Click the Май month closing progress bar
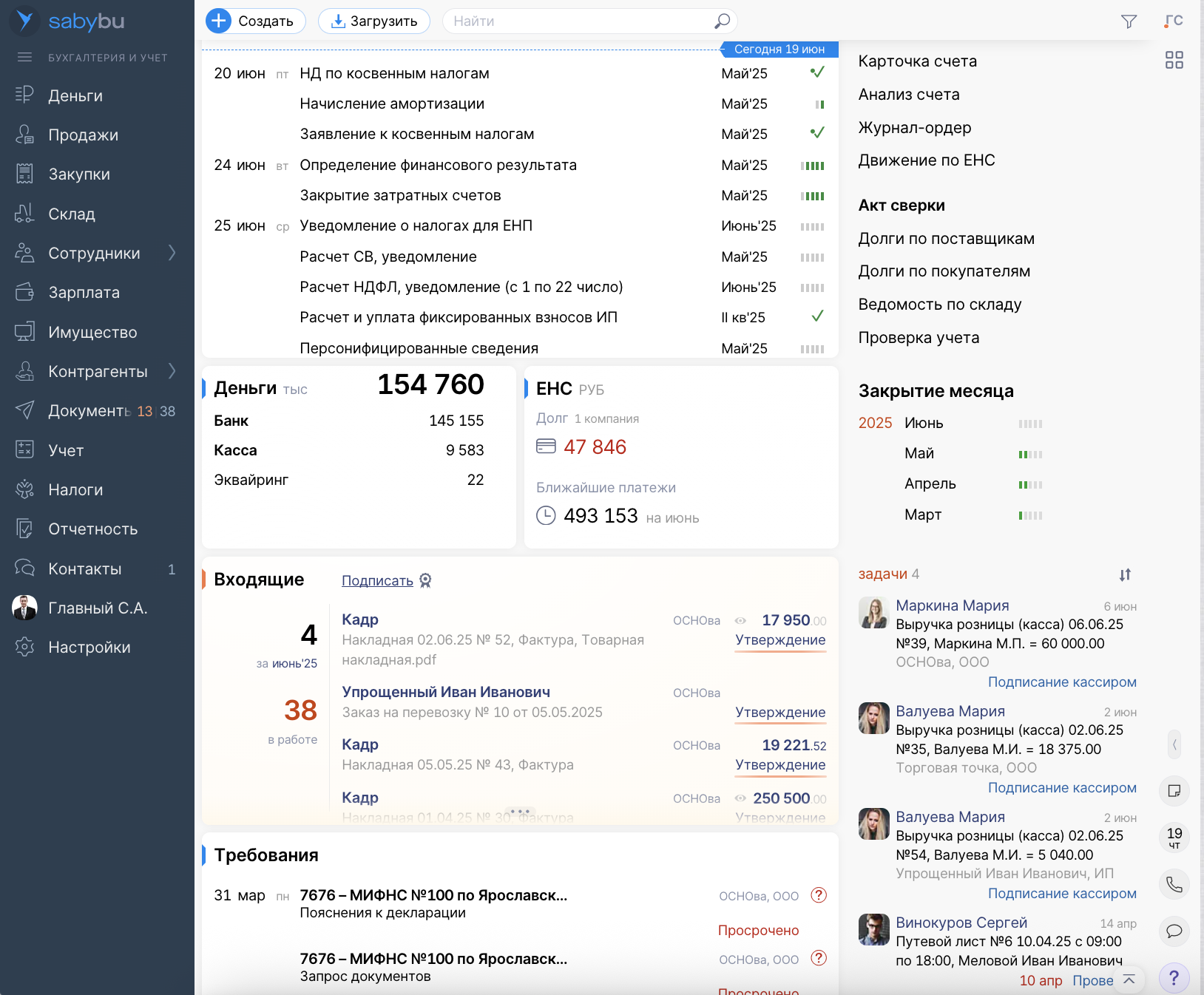This screenshot has height=995, width=1204. tap(1029, 454)
